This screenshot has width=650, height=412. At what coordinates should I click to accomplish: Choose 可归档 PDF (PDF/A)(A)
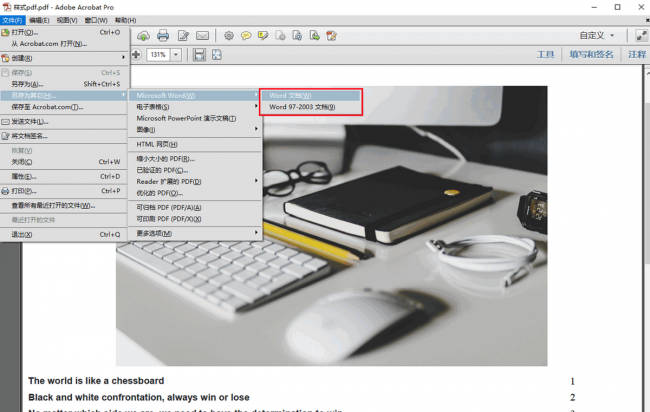click(195, 208)
